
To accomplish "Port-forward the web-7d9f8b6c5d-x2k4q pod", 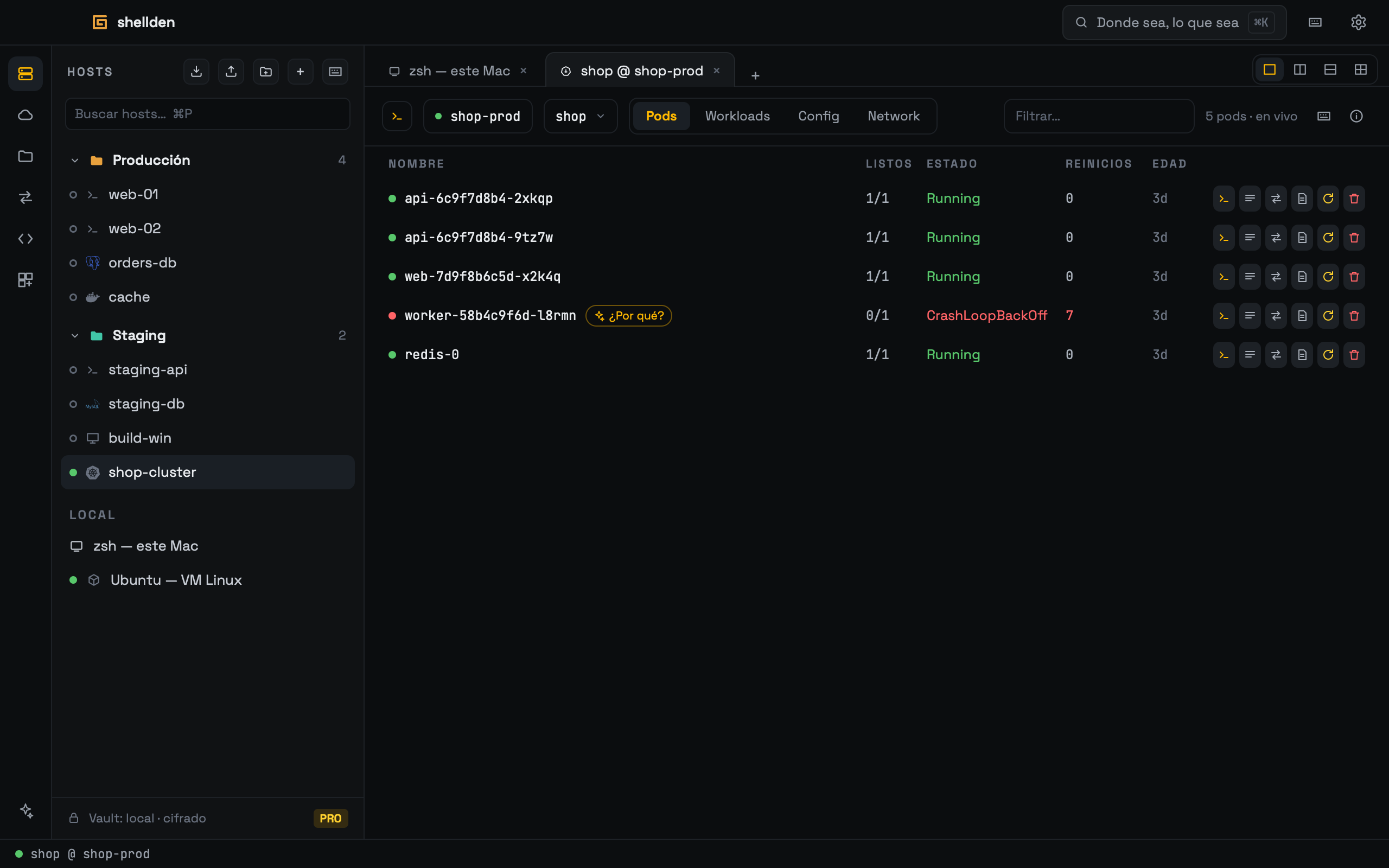I will coord(1276,277).
